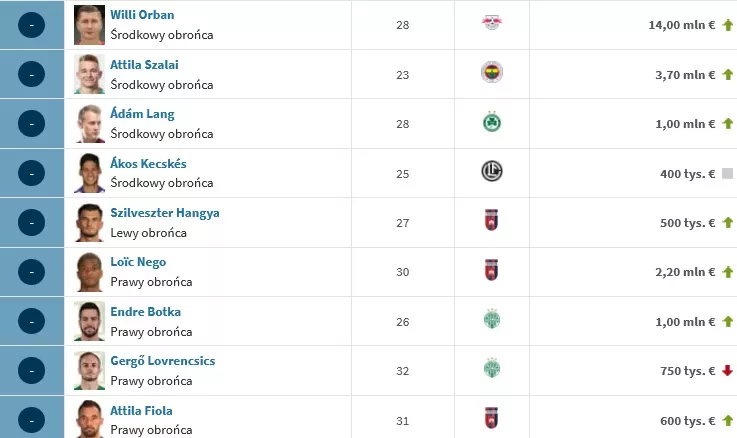The width and height of the screenshot is (737, 438).
Task: Open Szilveszter Hangya profile link
Action: click(165, 213)
